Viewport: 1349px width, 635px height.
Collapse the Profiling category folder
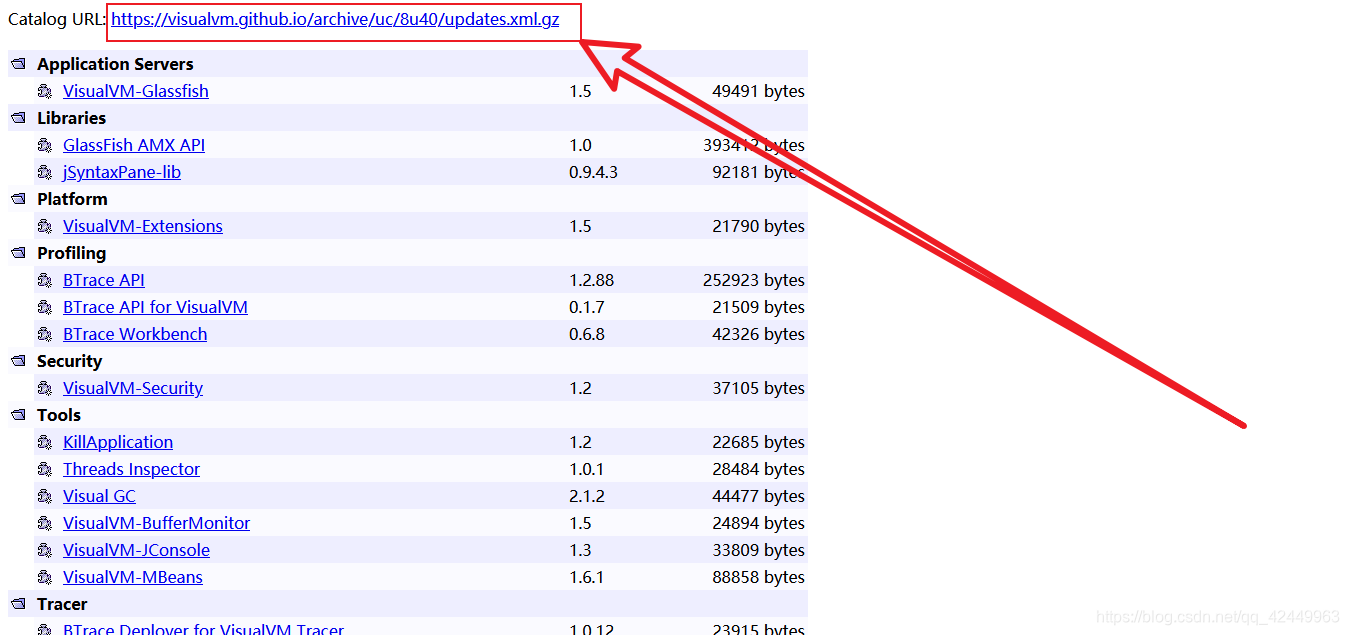tap(18, 253)
